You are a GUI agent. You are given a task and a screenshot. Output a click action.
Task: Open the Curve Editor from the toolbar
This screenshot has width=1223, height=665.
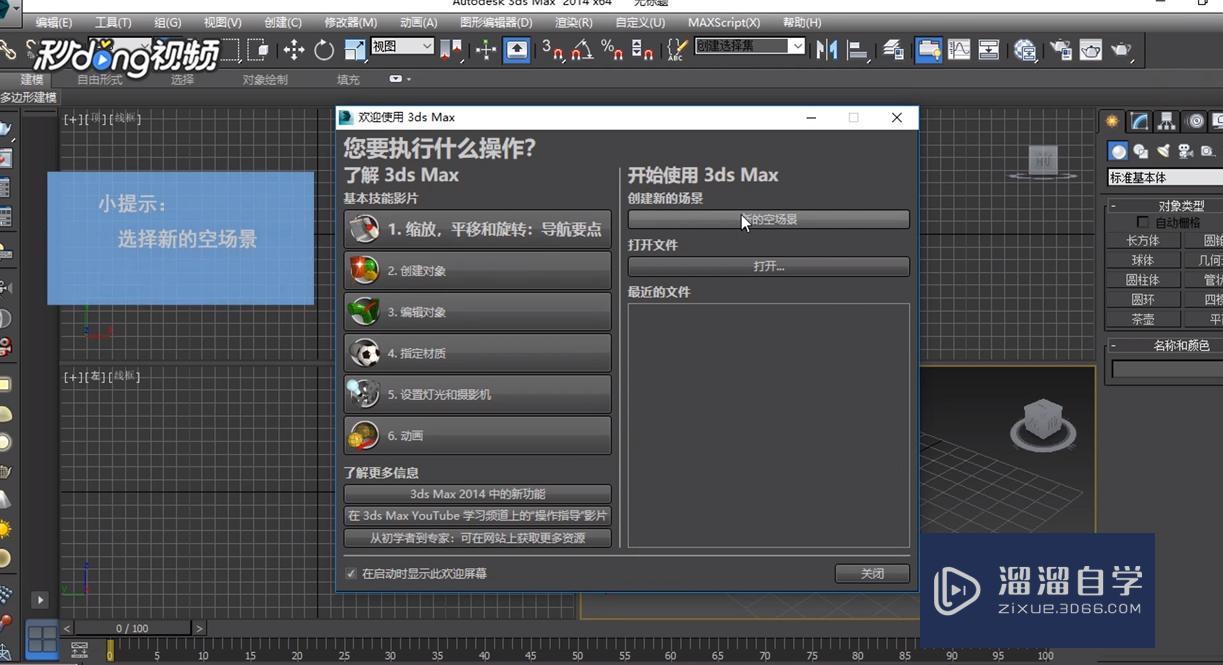(959, 49)
